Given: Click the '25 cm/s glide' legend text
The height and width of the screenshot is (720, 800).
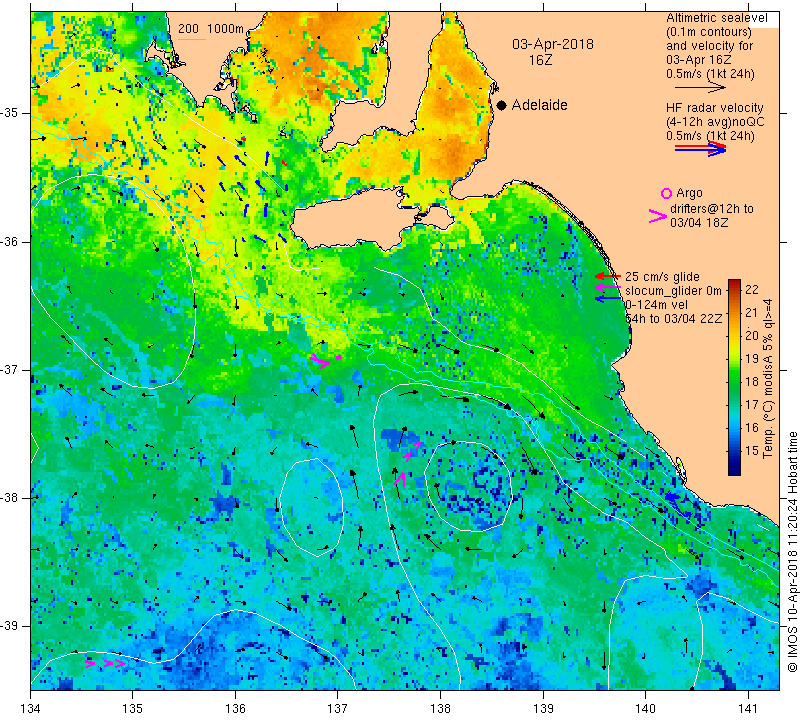Looking at the screenshot, I should [x=662, y=277].
